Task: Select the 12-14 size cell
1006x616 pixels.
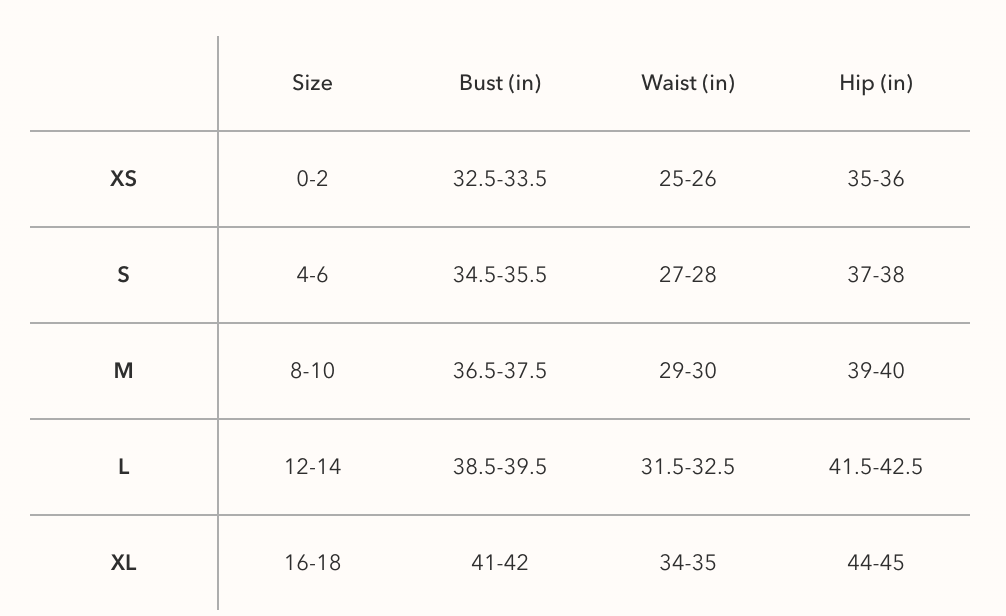Action: 312,467
